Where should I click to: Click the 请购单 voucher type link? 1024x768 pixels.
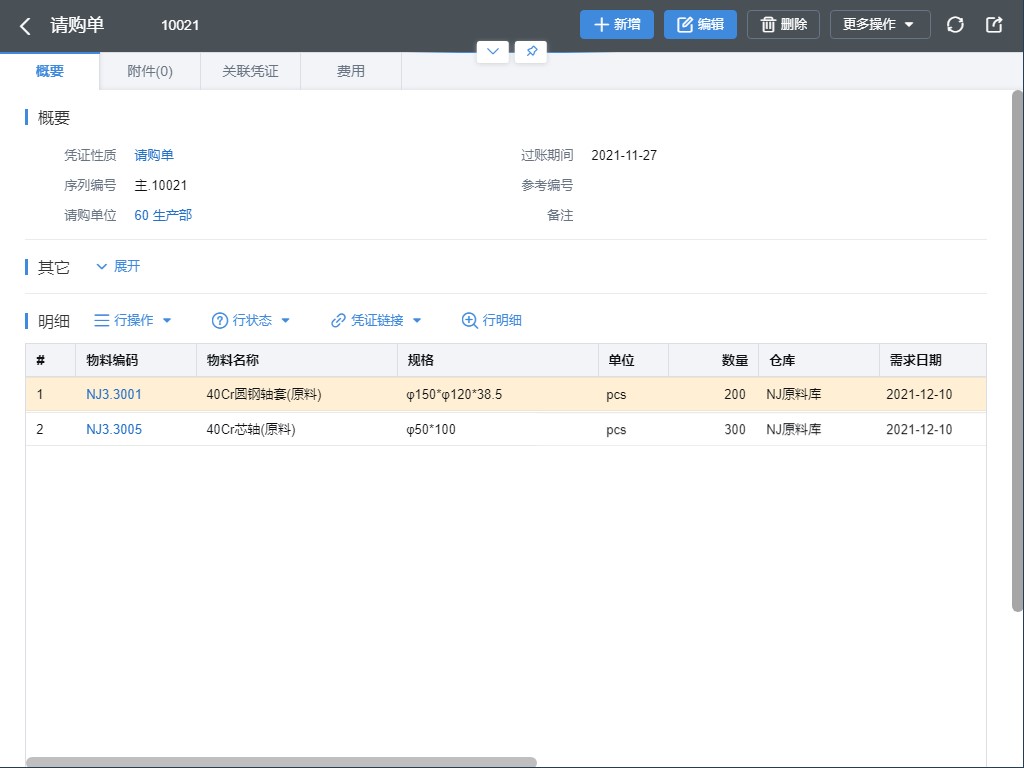154,155
